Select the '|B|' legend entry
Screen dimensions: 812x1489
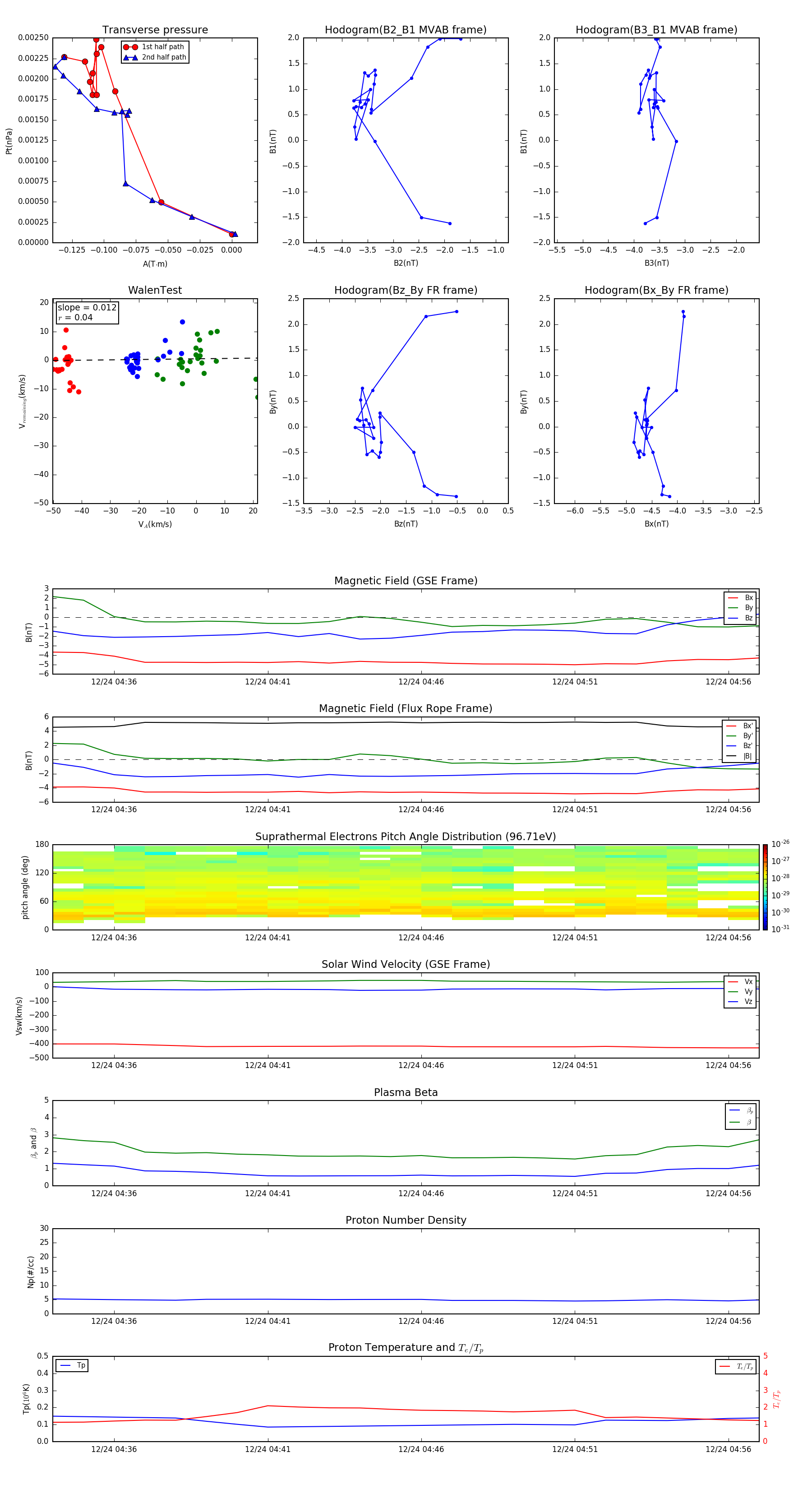[740, 756]
